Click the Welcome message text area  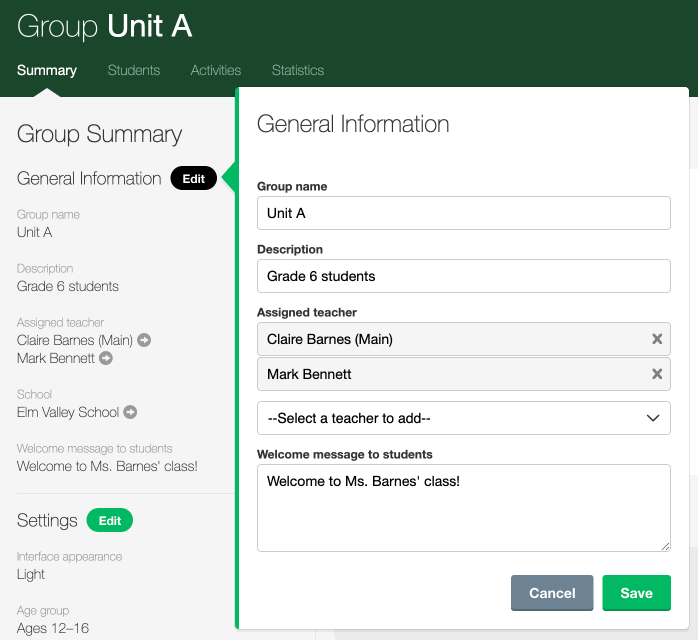pyautogui.click(x=463, y=507)
